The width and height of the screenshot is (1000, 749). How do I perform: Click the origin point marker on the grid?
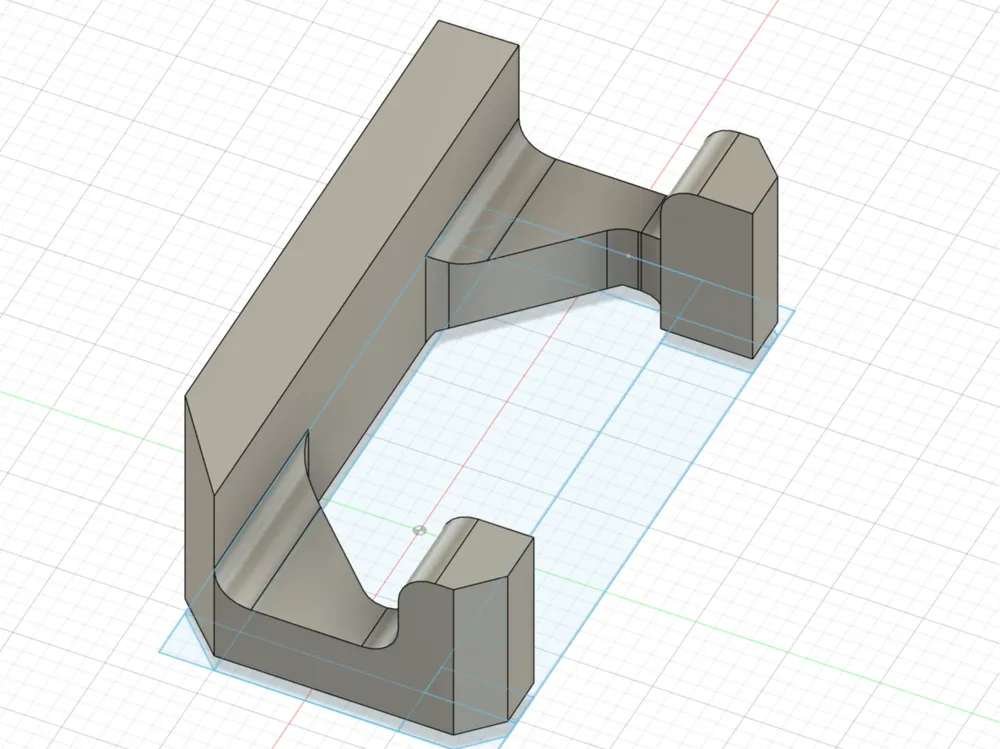[420, 529]
